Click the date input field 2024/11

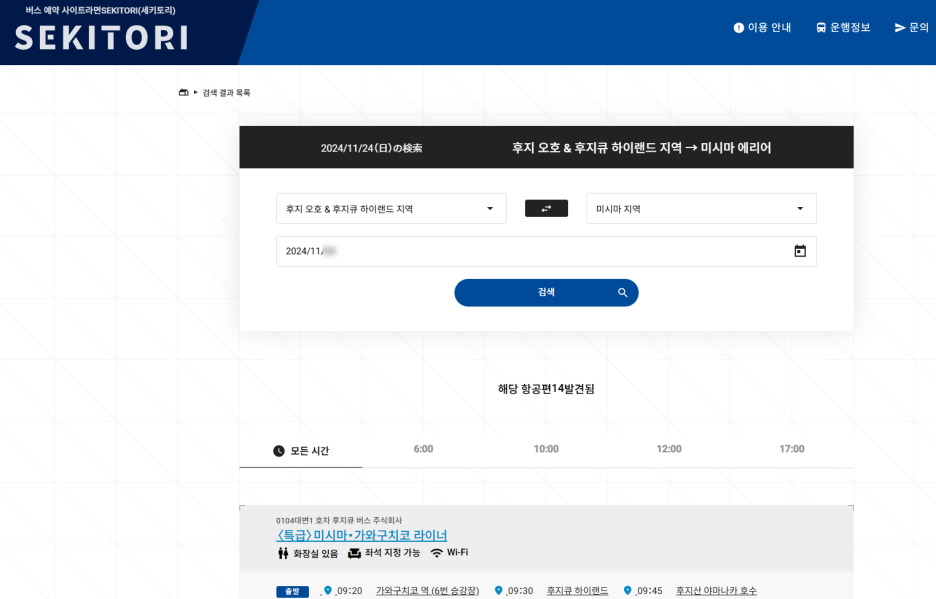[x=546, y=251]
